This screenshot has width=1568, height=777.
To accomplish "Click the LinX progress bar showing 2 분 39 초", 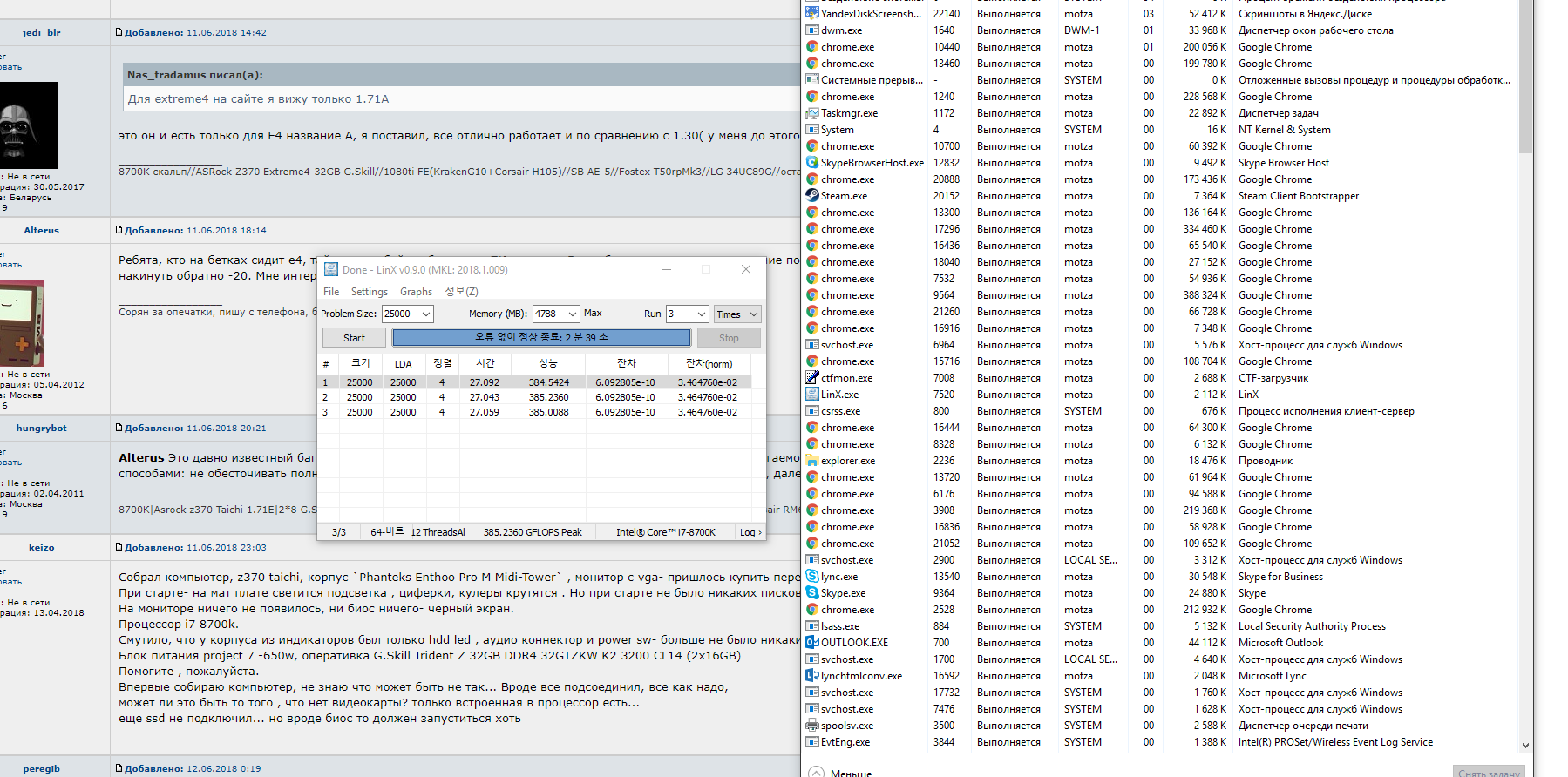I will click(x=541, y=337).
